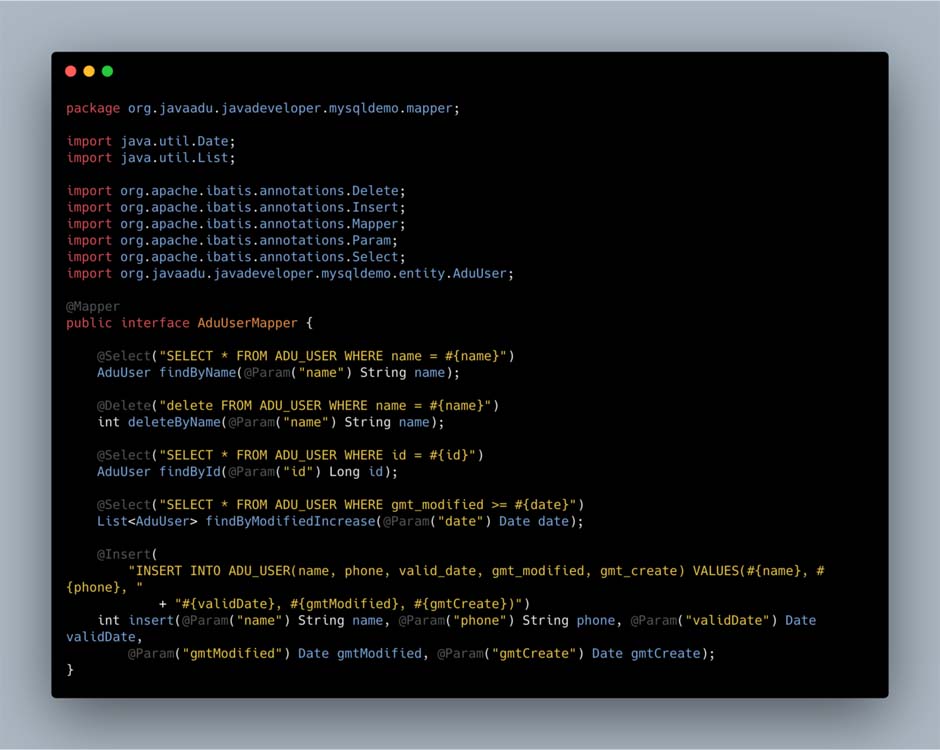940x750 pixels.
Task: Click the "public" keyword of the interface declaration
Action: 89,323
